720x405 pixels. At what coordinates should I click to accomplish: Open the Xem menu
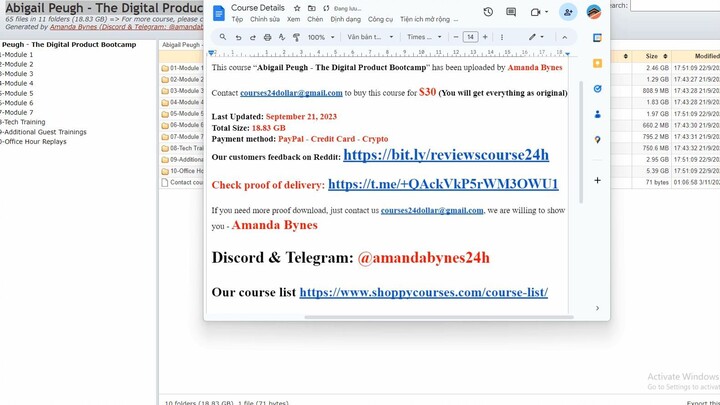[293, 19]
